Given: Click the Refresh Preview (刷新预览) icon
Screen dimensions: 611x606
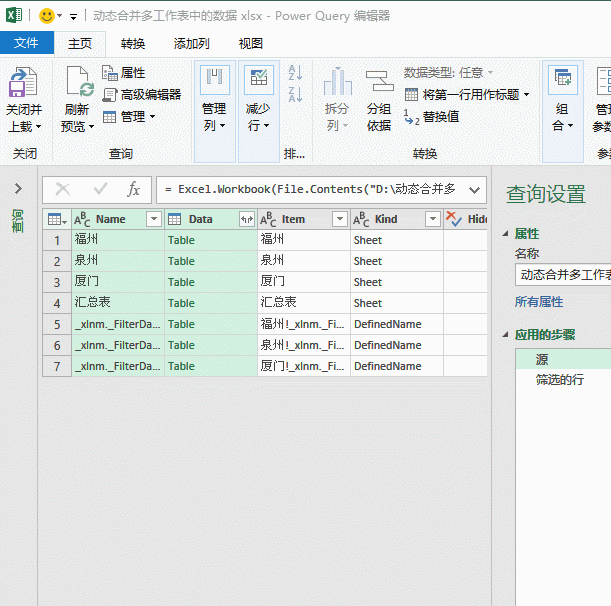Looking at the screenshot, I should (77, 83).
